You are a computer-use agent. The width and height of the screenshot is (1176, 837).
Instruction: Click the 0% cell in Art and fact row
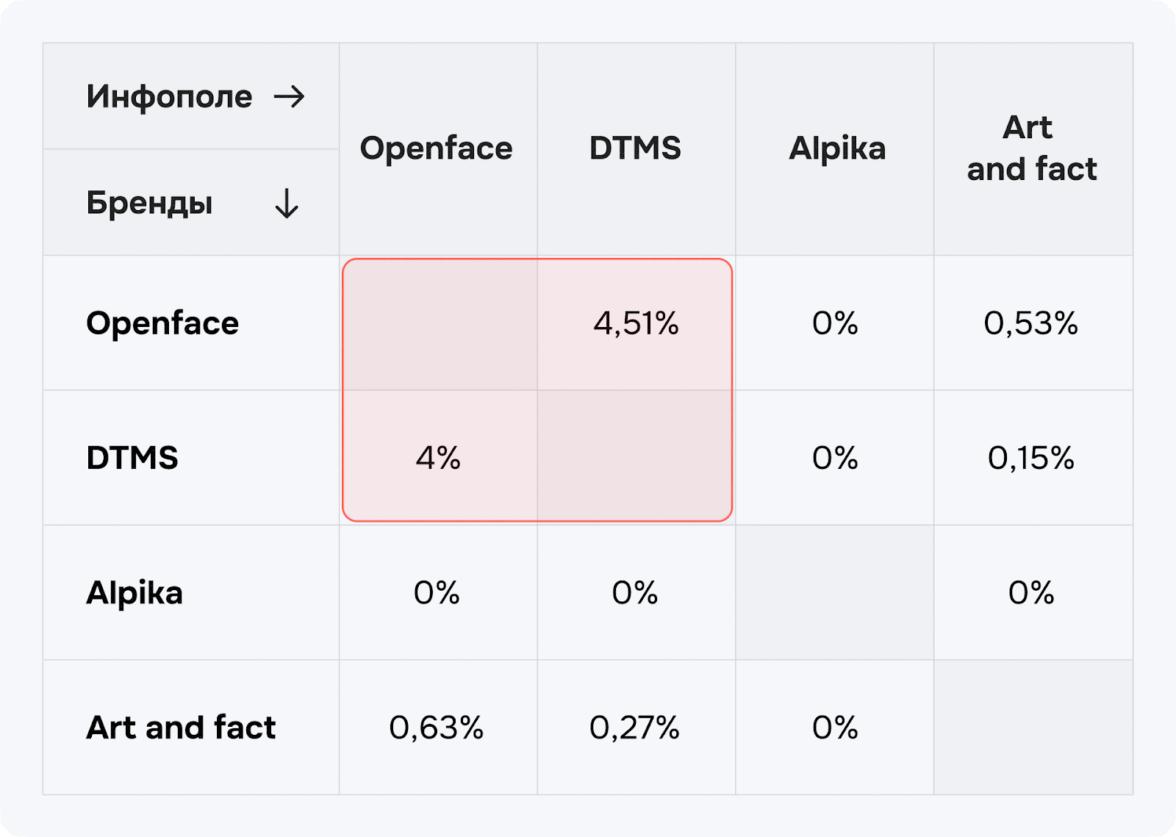click(835, 728)
